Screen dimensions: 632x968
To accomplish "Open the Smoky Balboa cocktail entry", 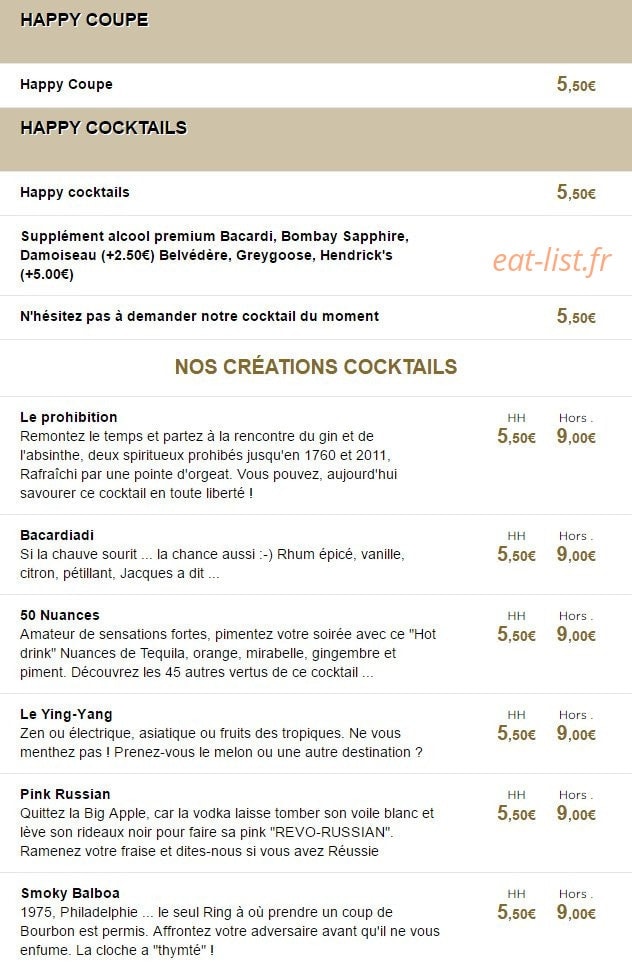I will (x=70, y=893).
